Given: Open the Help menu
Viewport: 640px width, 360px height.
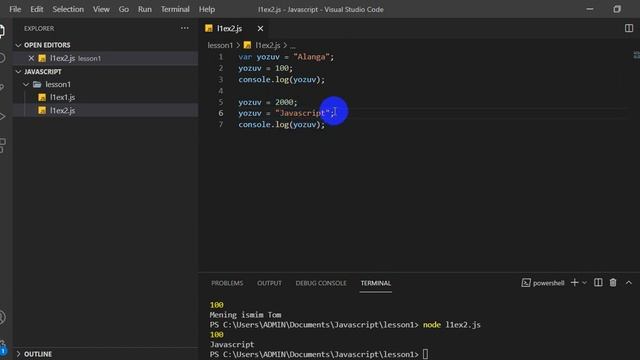Looking at the screenshot, I should point(207,9).
